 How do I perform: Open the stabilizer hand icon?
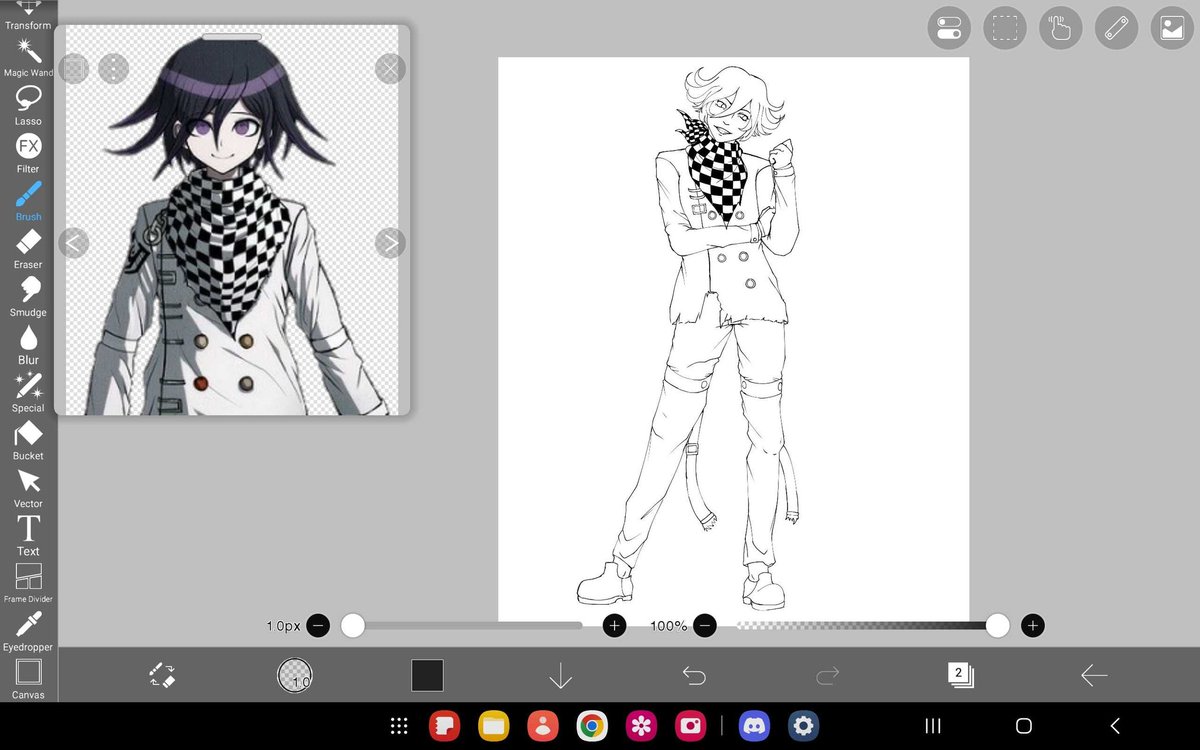(1061, 28)
